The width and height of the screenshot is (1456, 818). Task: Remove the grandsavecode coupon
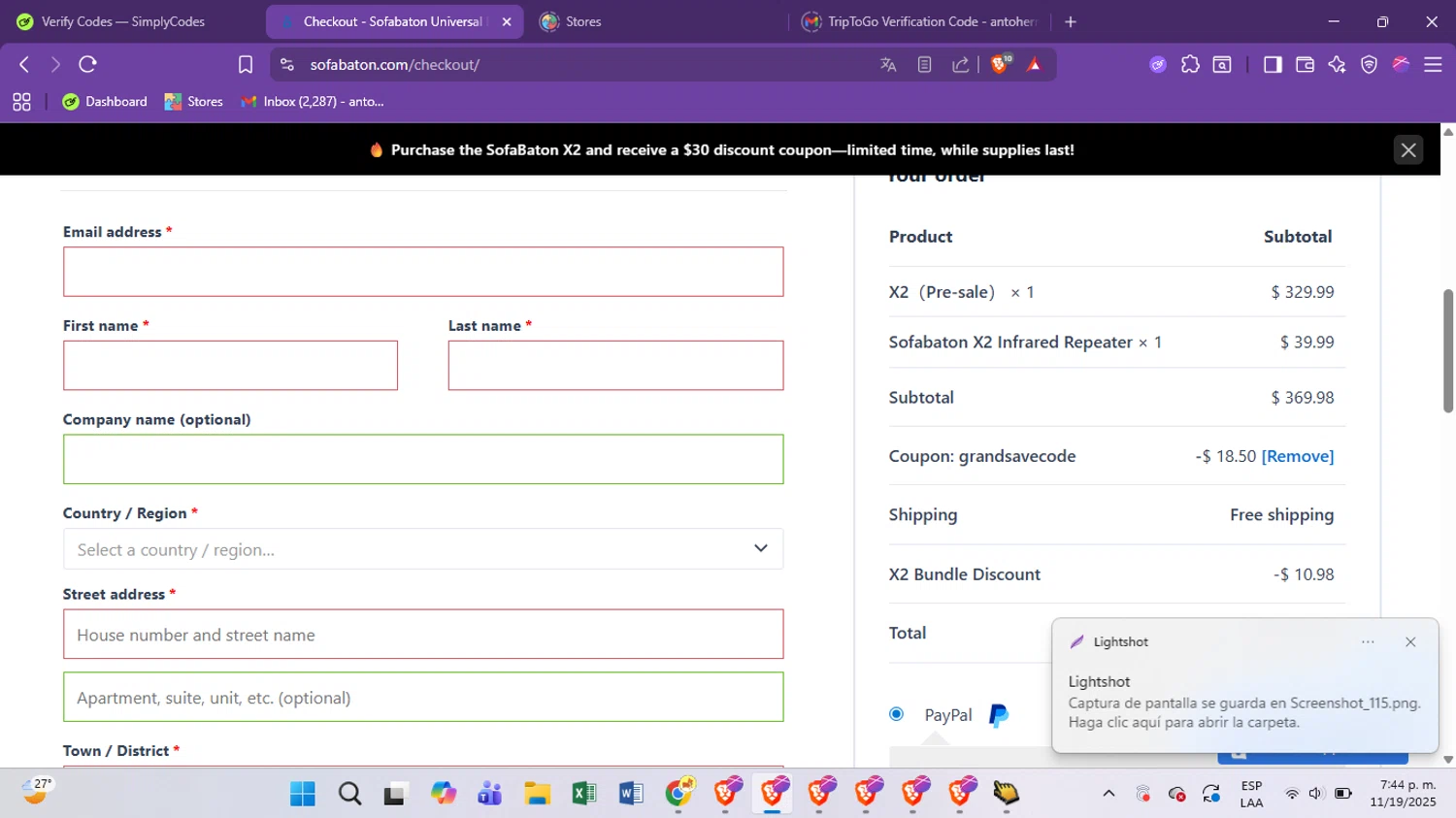click(x=1298, y=456)
